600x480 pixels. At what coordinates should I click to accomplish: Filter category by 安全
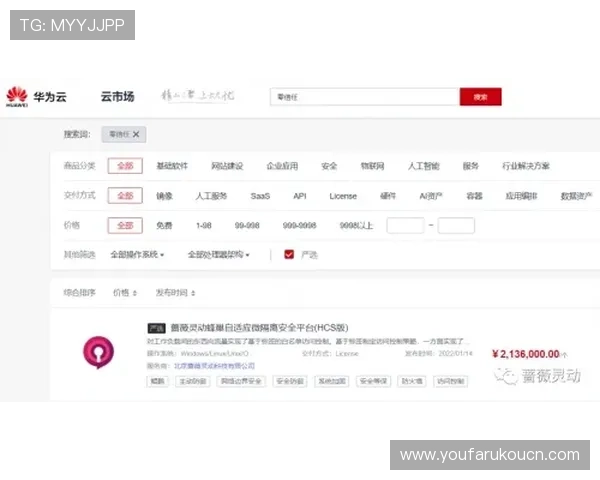point(329,166)
